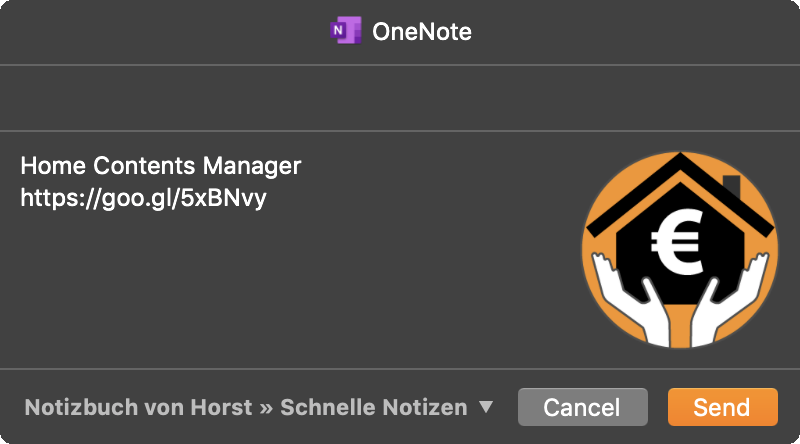Click the Notizbuch von Horst label

tap(138, 407)
